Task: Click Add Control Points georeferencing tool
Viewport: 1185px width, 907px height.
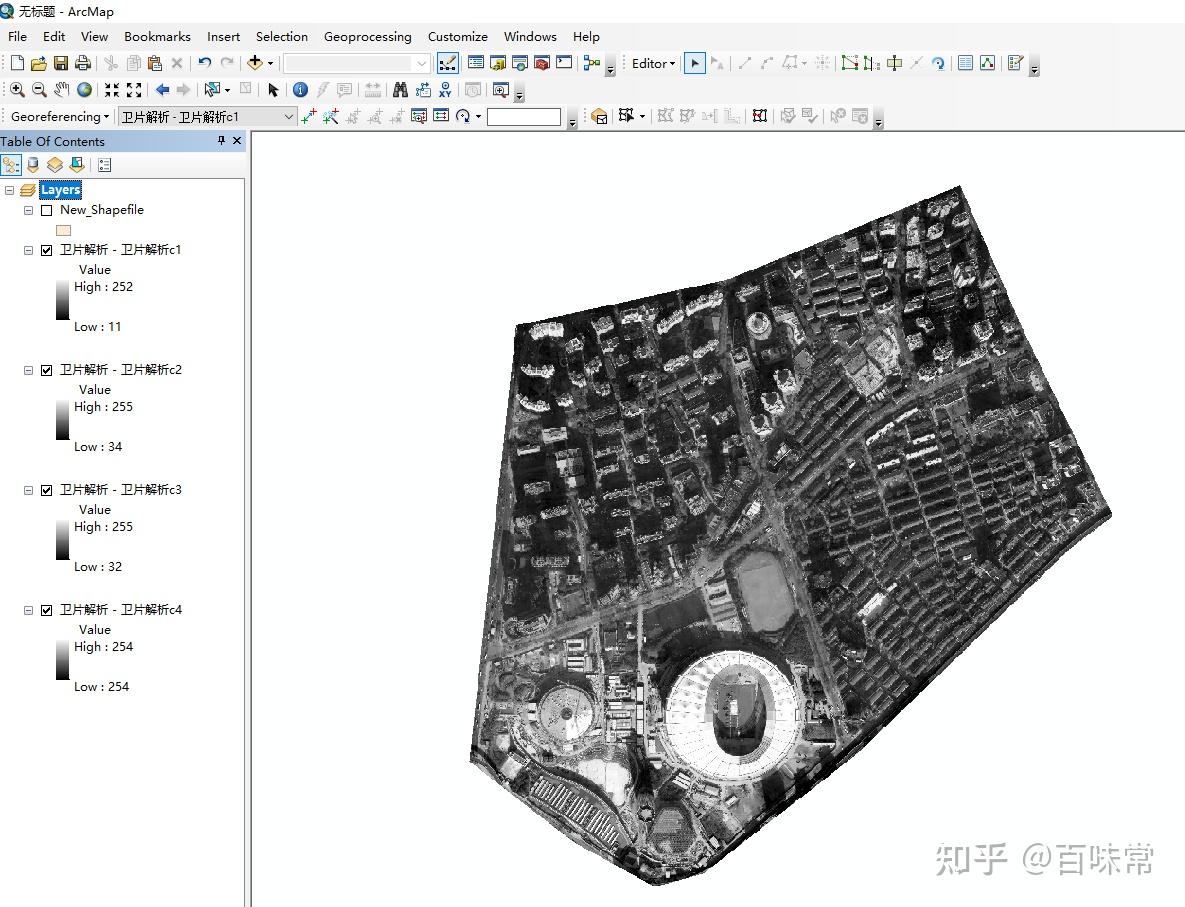Action: [x=308, y=117]
